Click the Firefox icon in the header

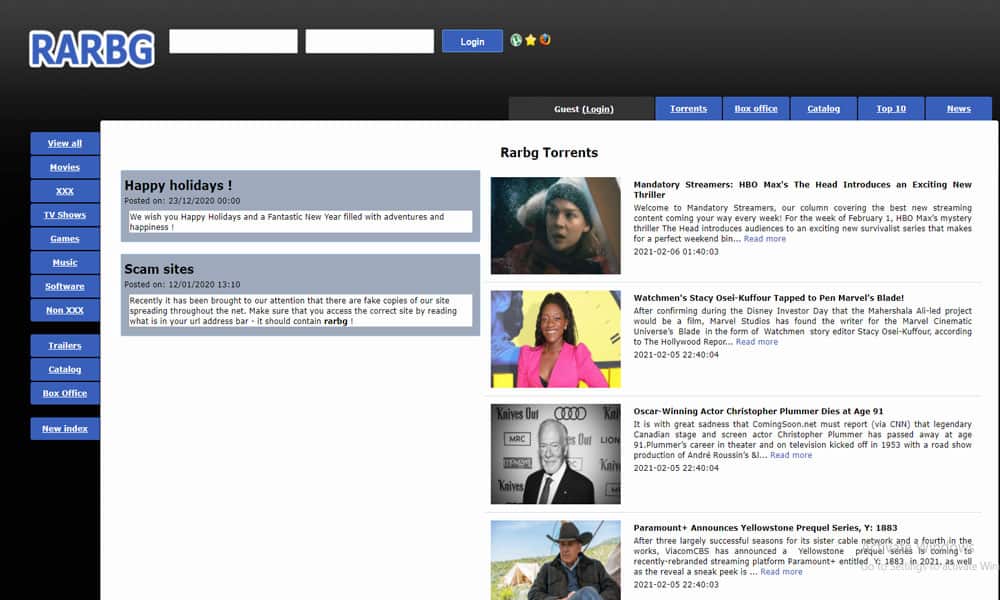pyautogui.click(x=545, y=40)
